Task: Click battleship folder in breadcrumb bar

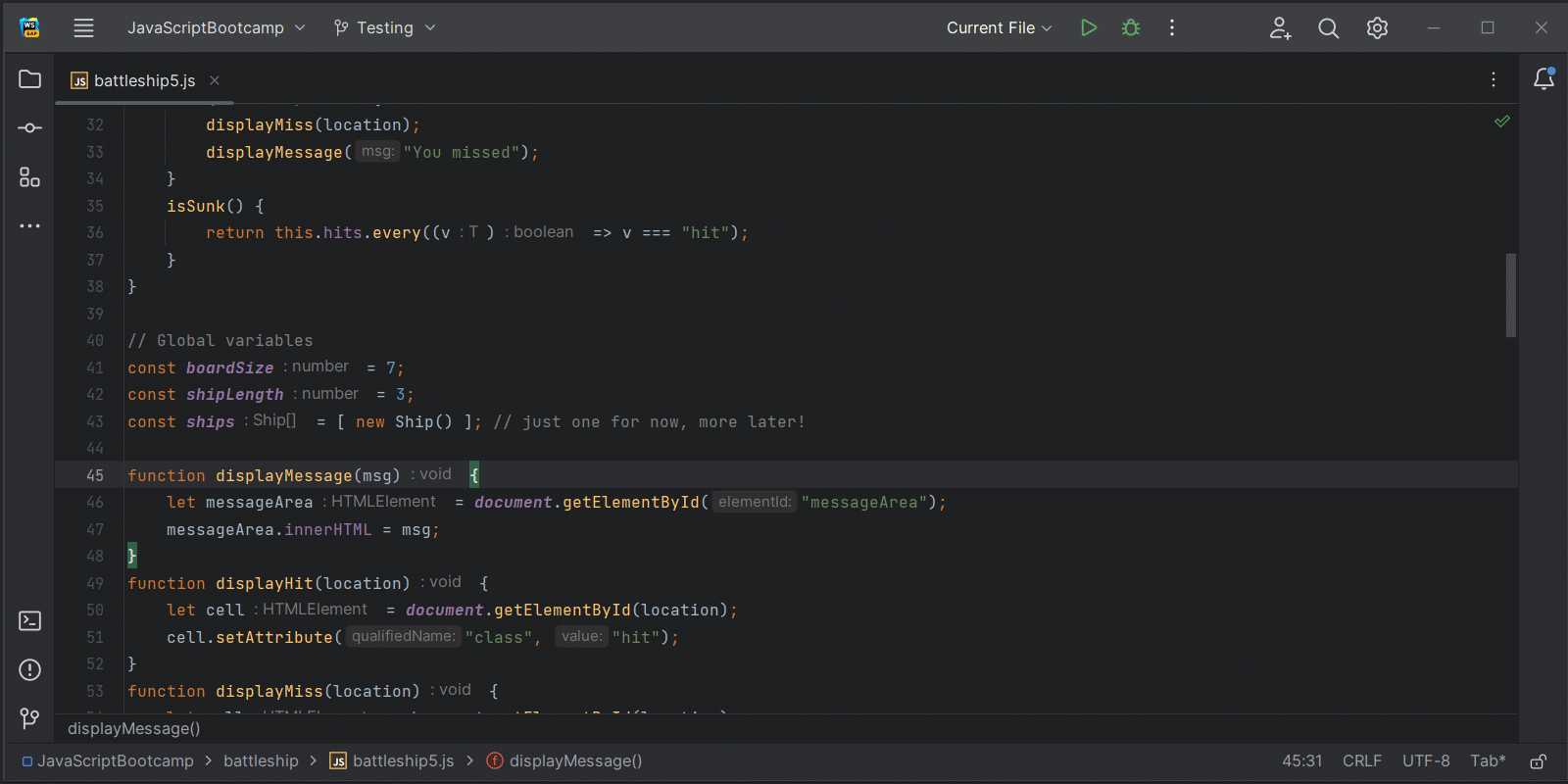Action: click(x=261, y=760)
